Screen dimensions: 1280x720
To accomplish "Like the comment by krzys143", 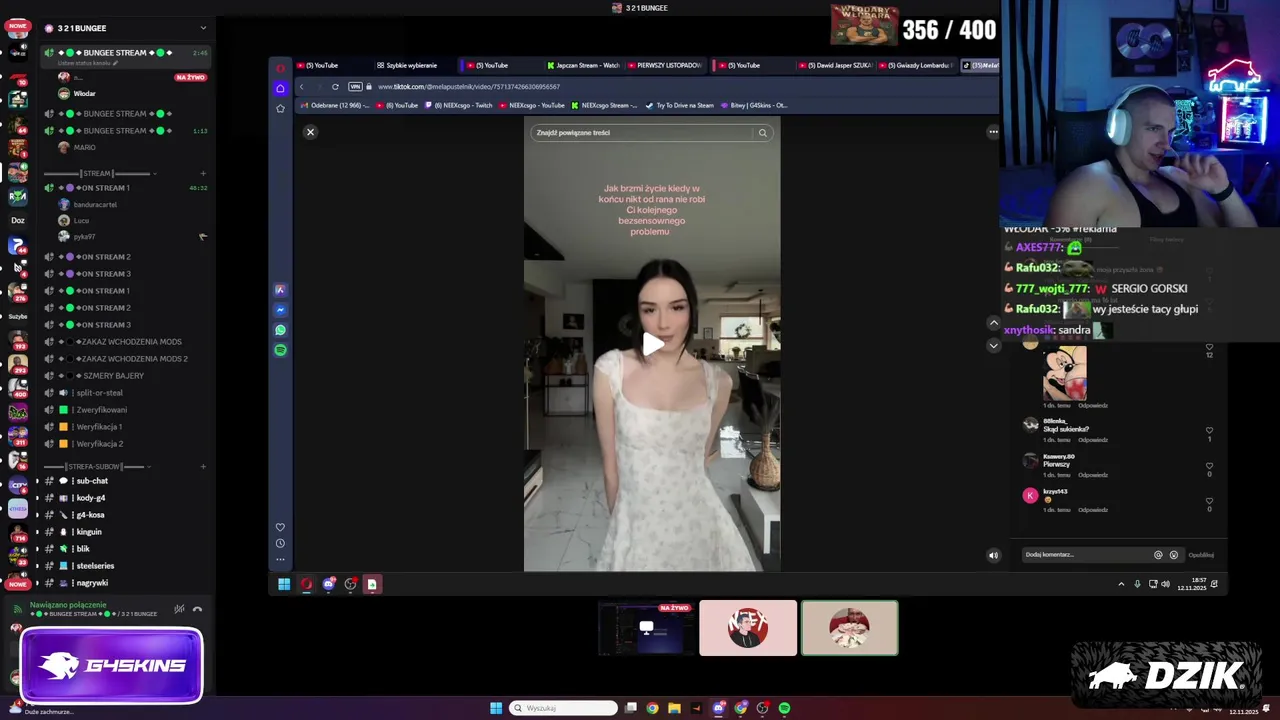I will pos(1209,502).
